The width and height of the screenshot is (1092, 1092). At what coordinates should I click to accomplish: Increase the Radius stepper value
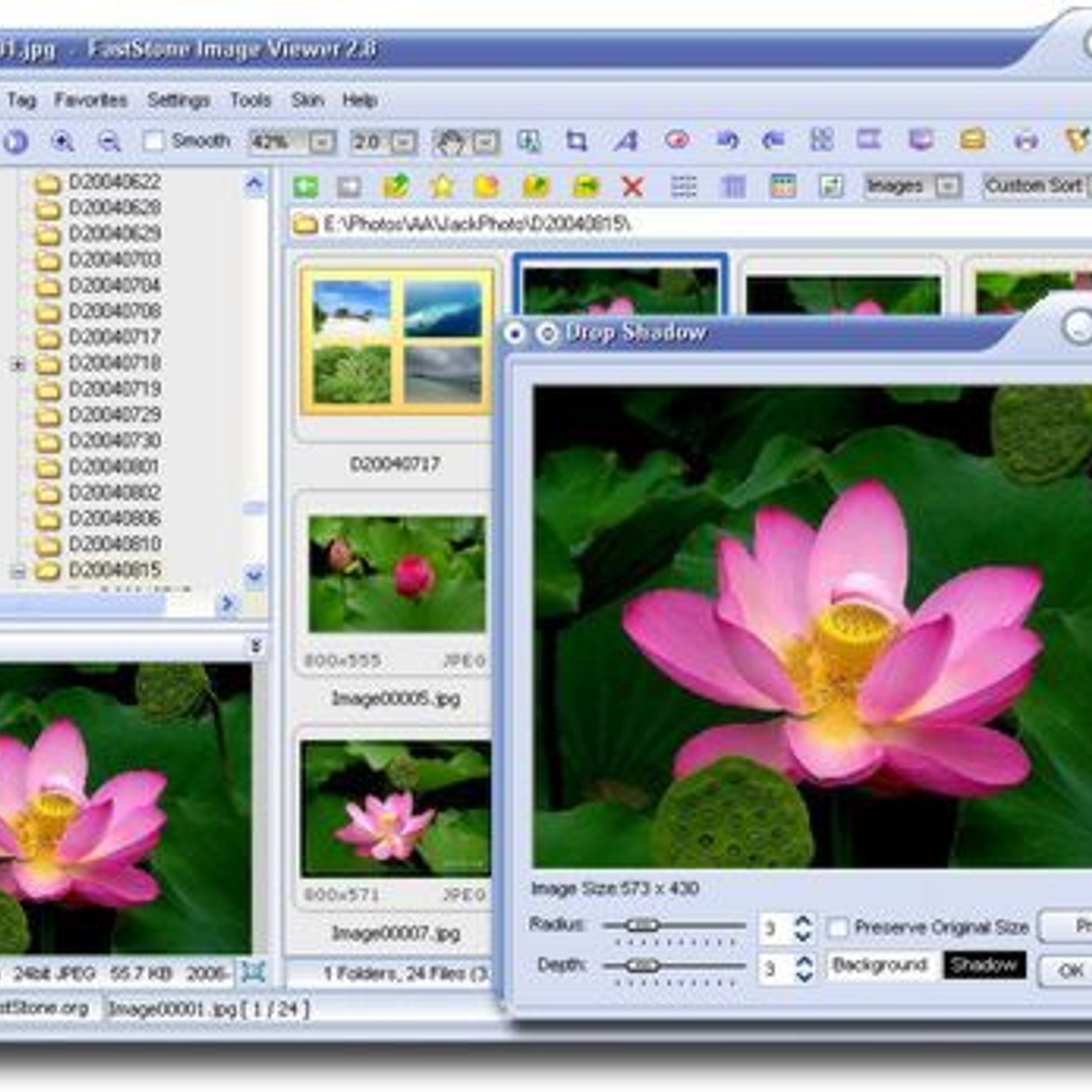pos(804,921)
